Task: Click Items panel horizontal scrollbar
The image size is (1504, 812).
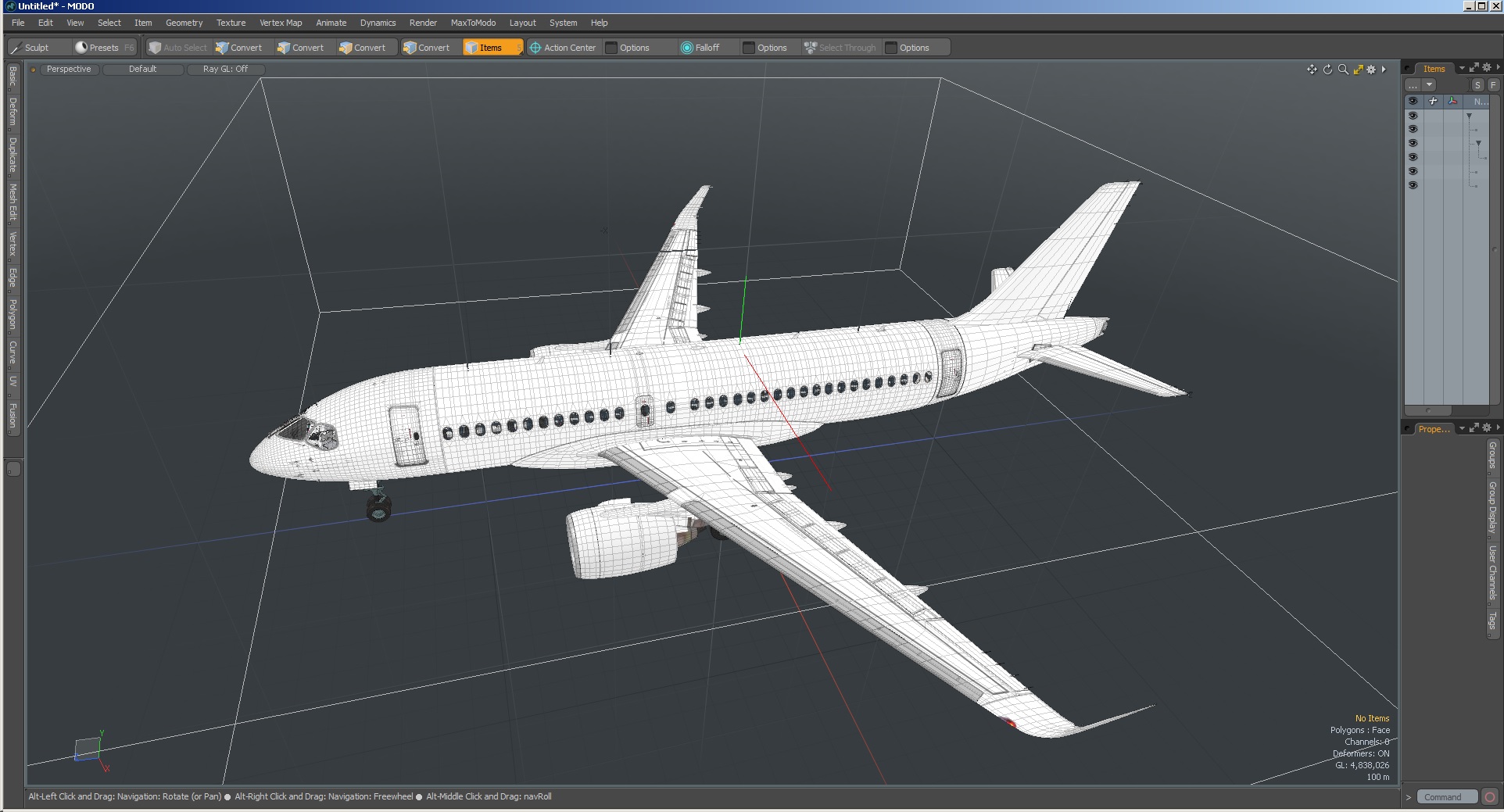Action: pyautogui.click(x=1428, y=410)
